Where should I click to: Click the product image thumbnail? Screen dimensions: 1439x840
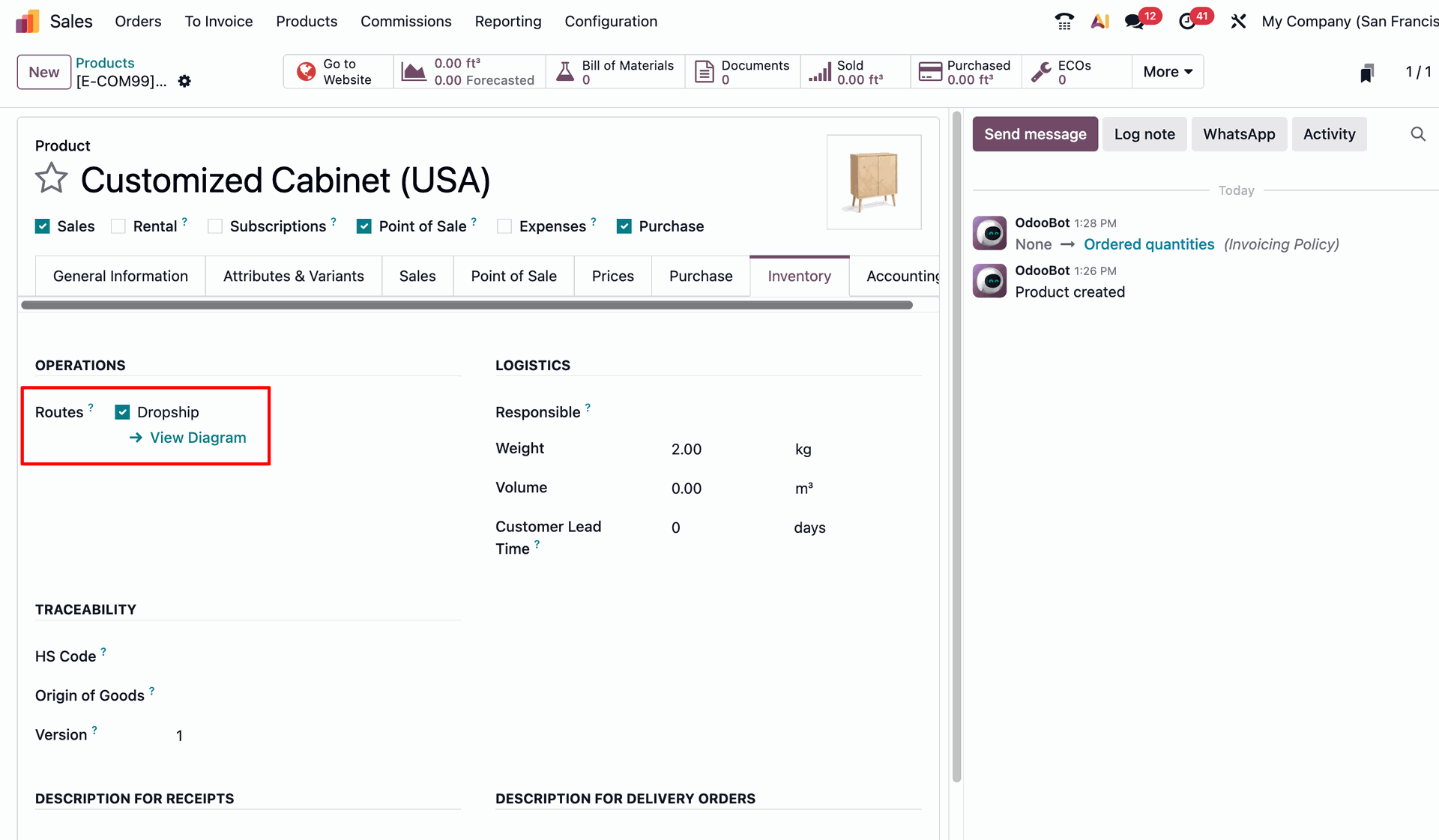[873, 181]
